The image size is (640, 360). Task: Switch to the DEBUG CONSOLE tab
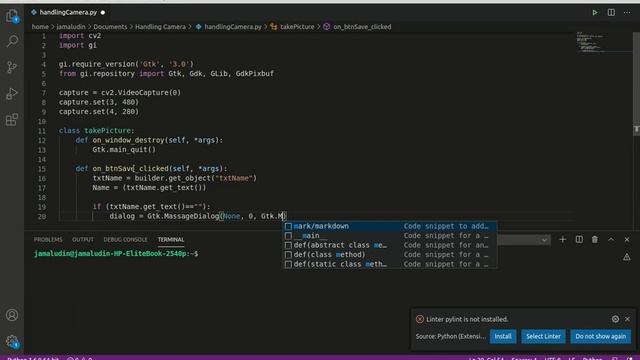coord(125,240)
